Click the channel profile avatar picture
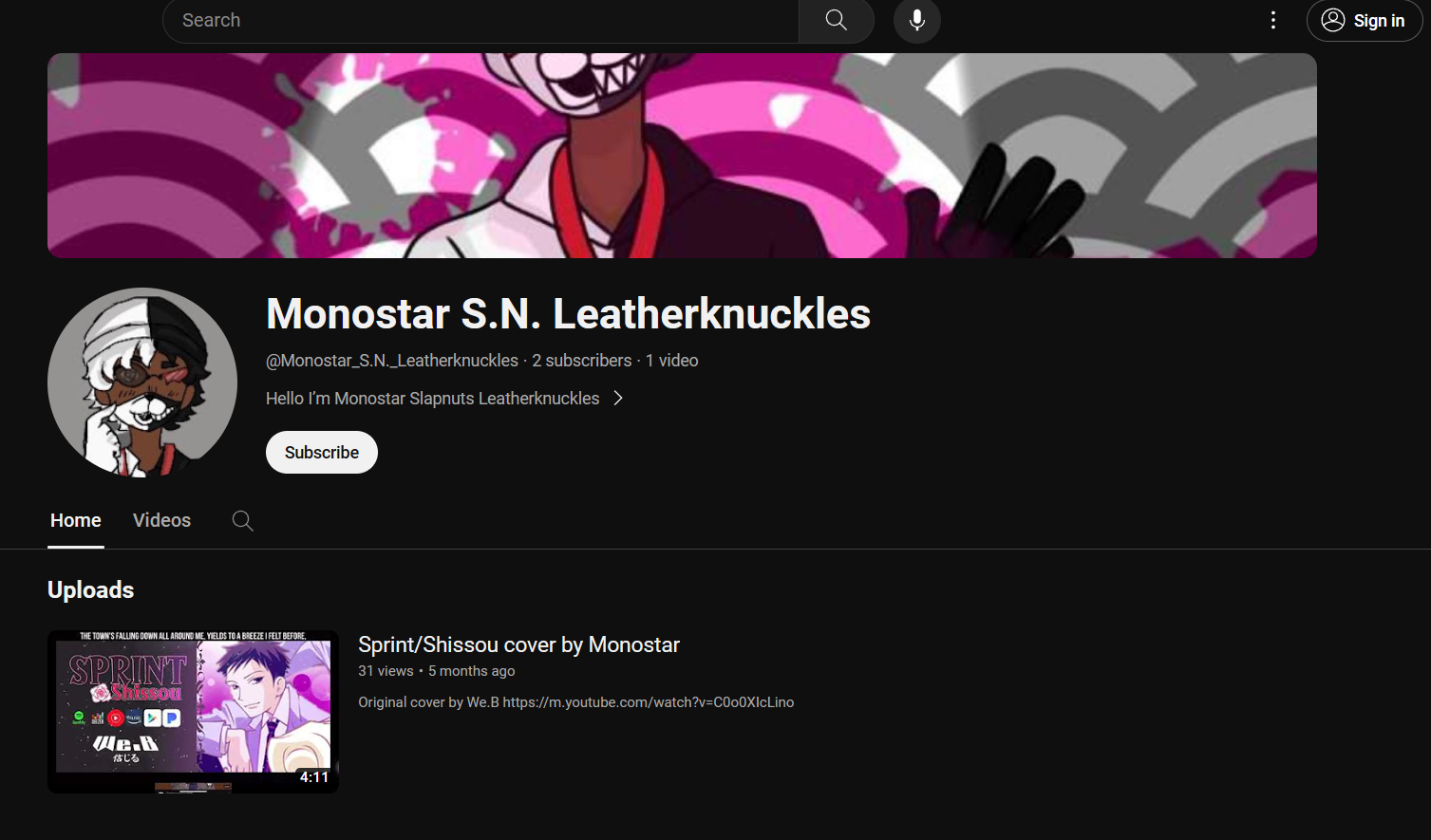This screenshot has width=1431, height=840. coord(142,383)
